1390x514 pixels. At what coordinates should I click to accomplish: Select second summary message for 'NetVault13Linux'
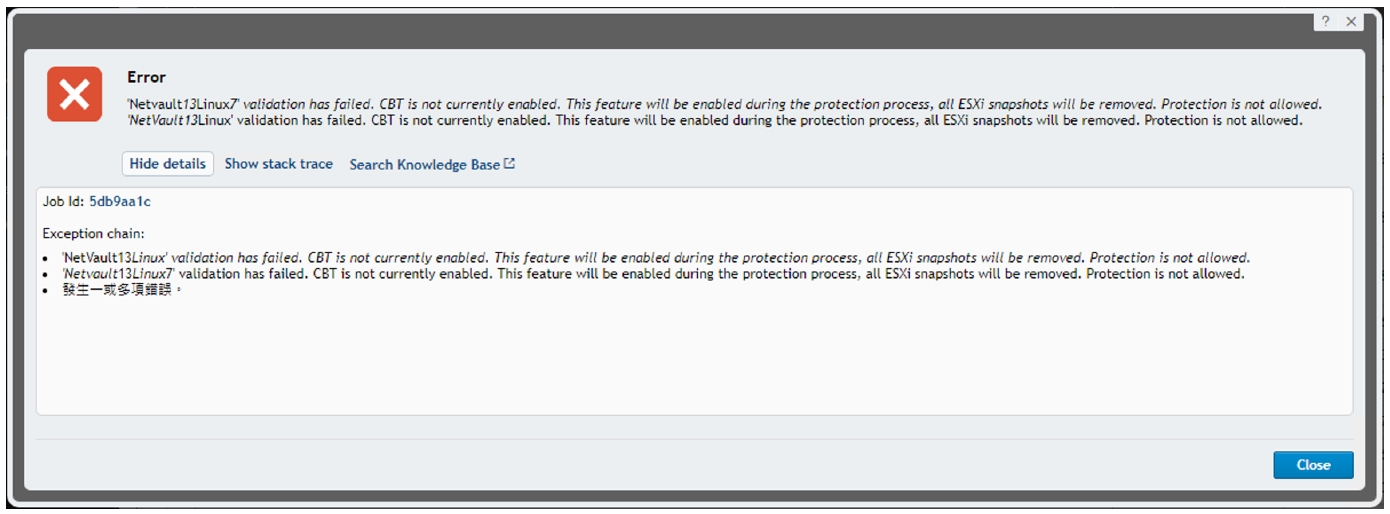(715, 120)
